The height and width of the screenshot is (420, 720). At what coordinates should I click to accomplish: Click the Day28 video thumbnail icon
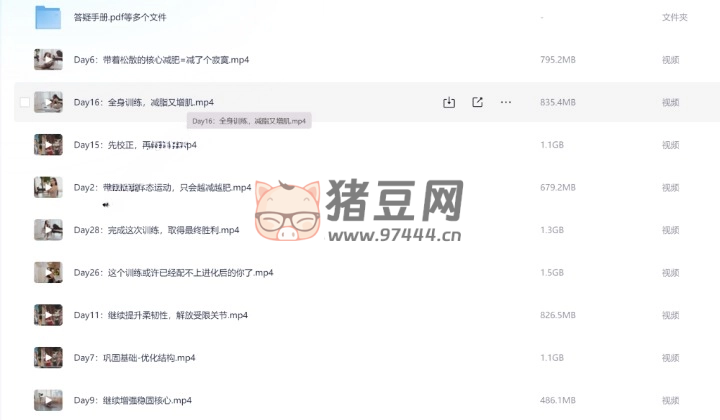pos(48,230)
